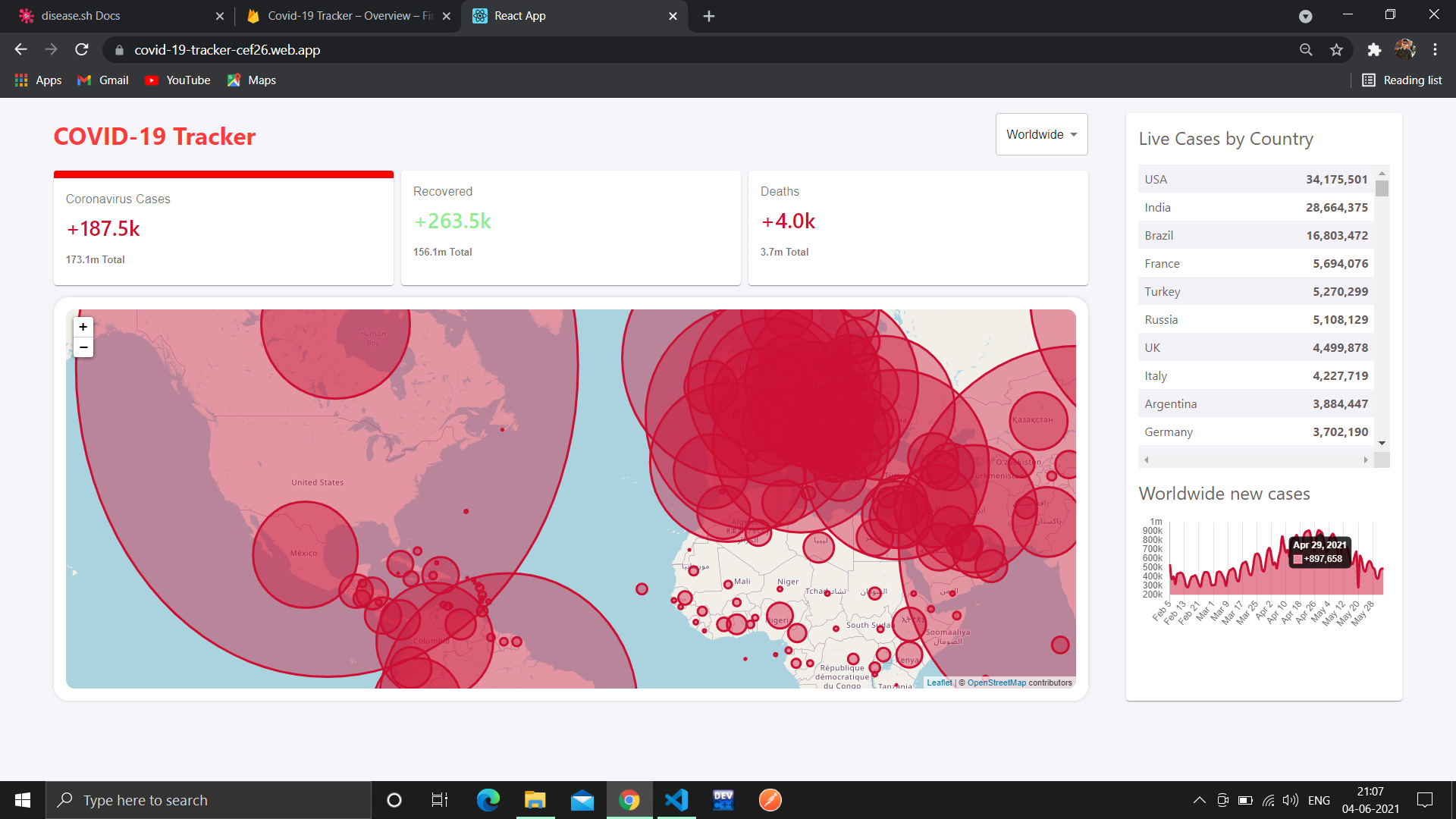Open Postman from the taskbar
Viewport: 1456px width, 819px height.
tap(770, 800)
